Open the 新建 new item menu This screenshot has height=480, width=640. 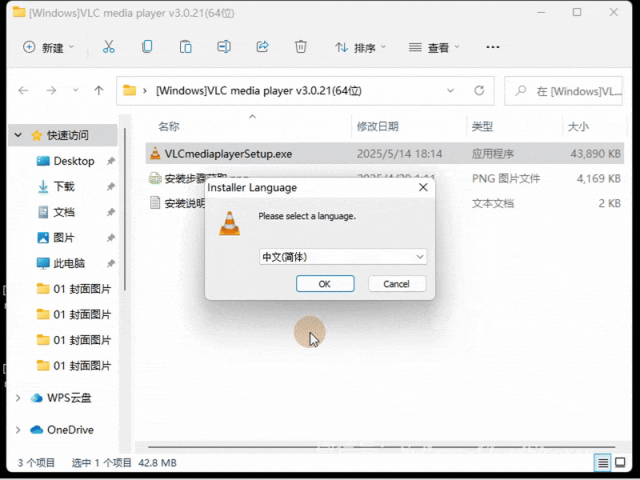point(48,47)
